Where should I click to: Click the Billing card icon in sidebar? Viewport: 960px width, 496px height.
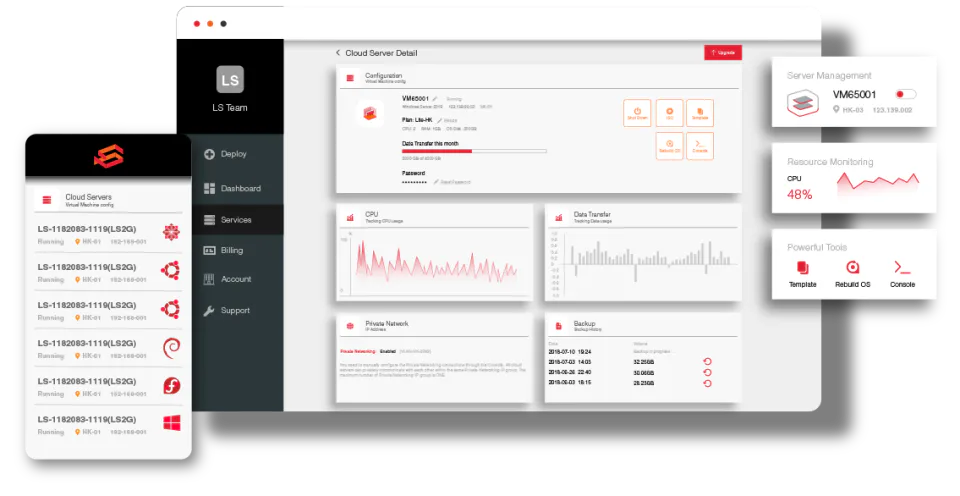tap(209, 250)
